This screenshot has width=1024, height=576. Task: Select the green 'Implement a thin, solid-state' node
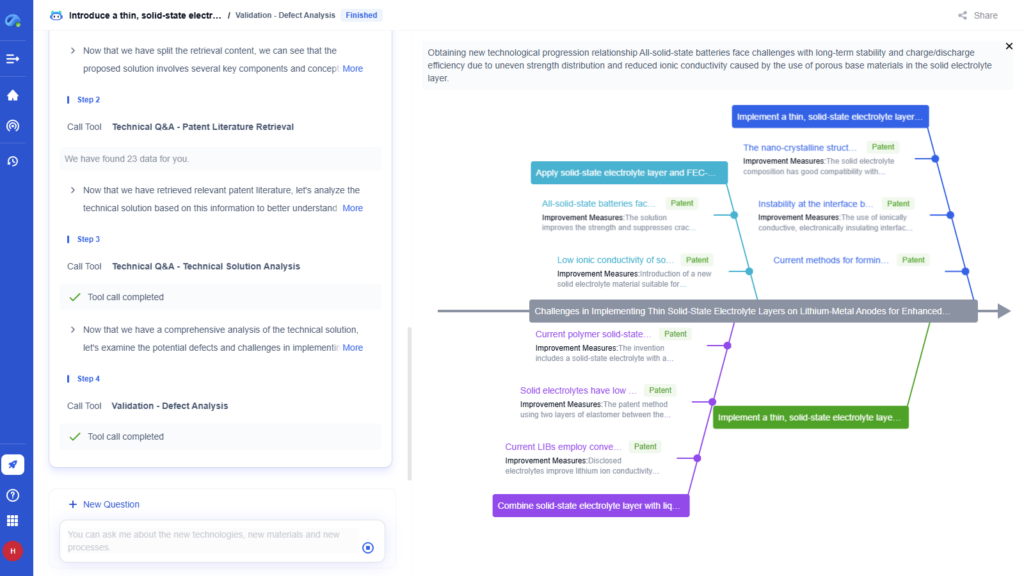[x=810, y=417]
